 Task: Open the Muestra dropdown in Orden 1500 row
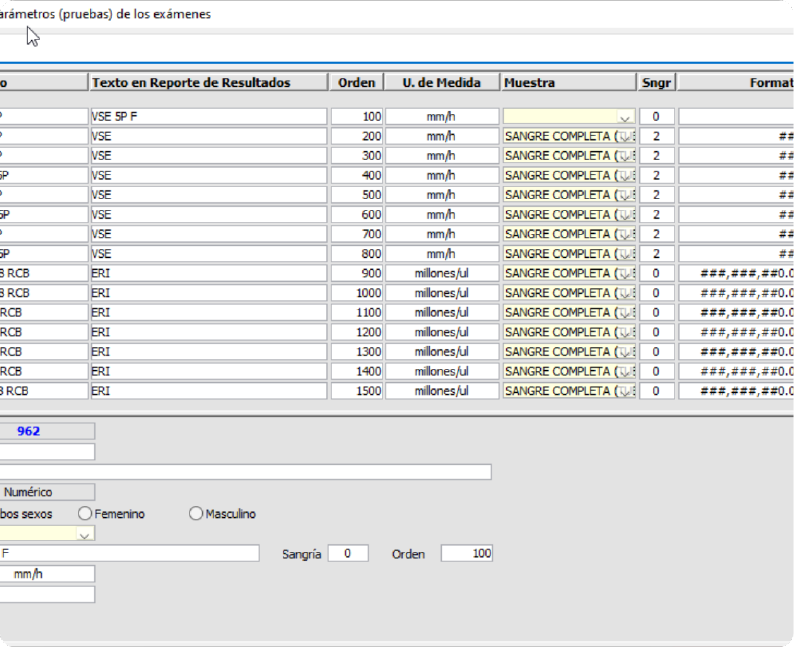(625, 391)
